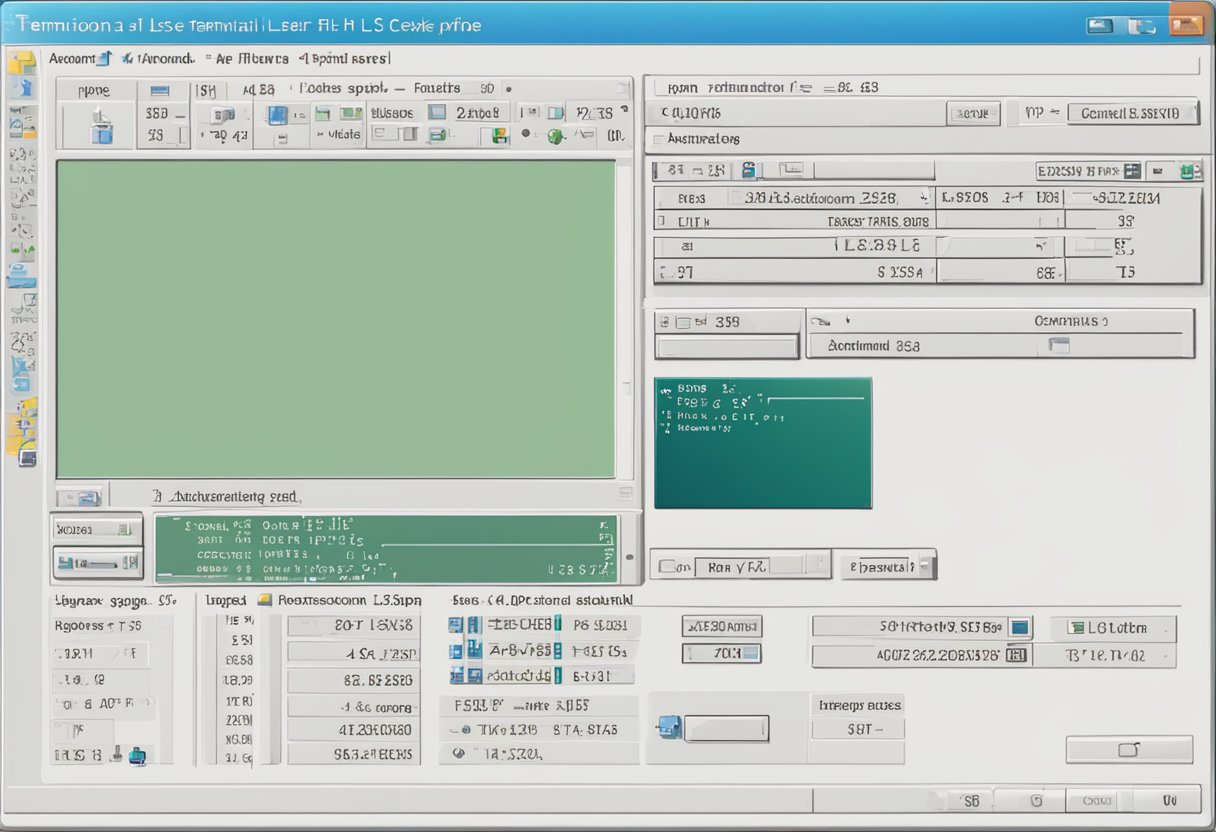Click the teal padlock icon above the data table
This screenshot has width=1216, height=832.
(748, 169)
